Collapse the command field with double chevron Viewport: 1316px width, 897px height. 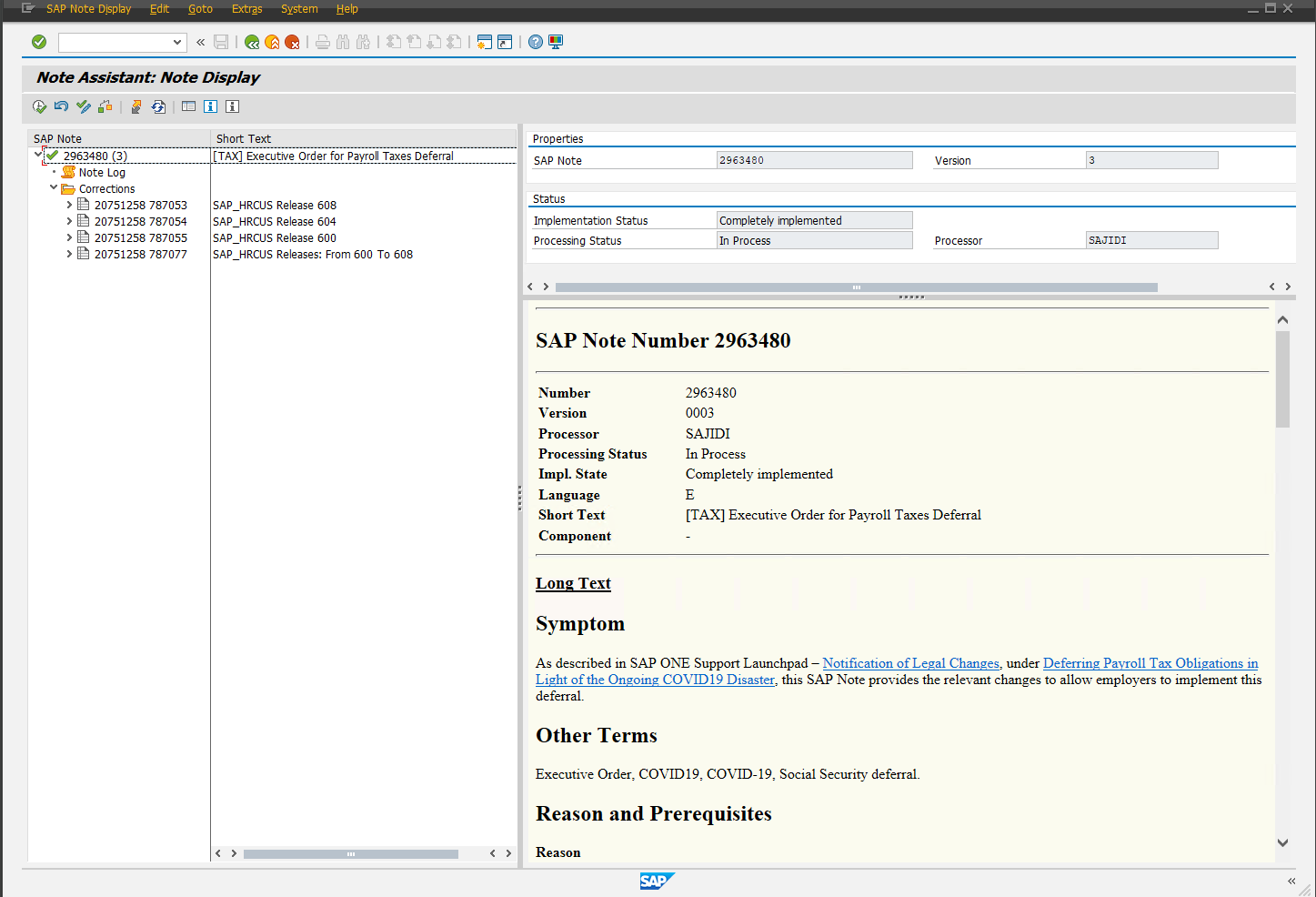(x=201, y=43)
